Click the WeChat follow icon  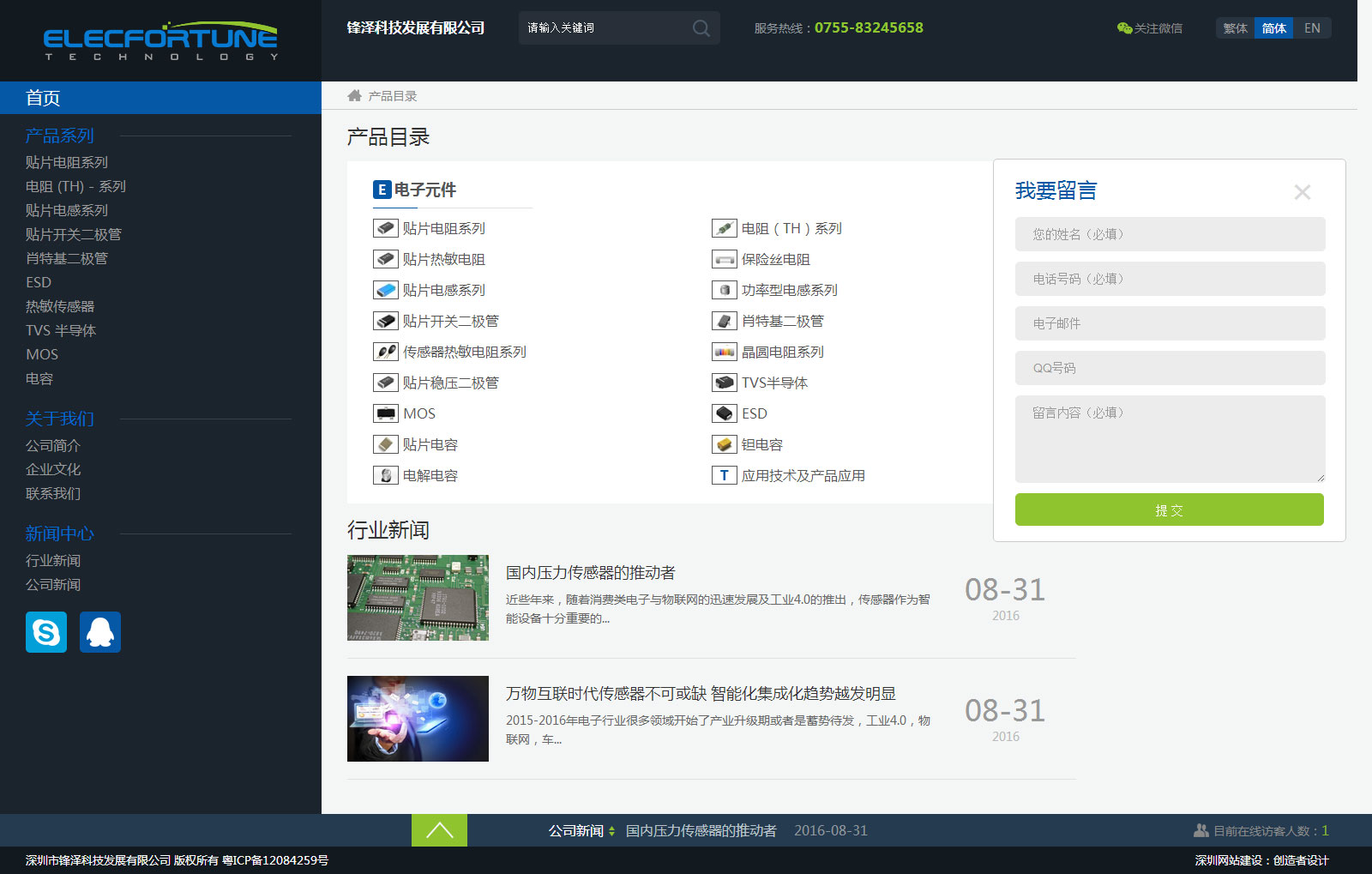point(1124,28)
